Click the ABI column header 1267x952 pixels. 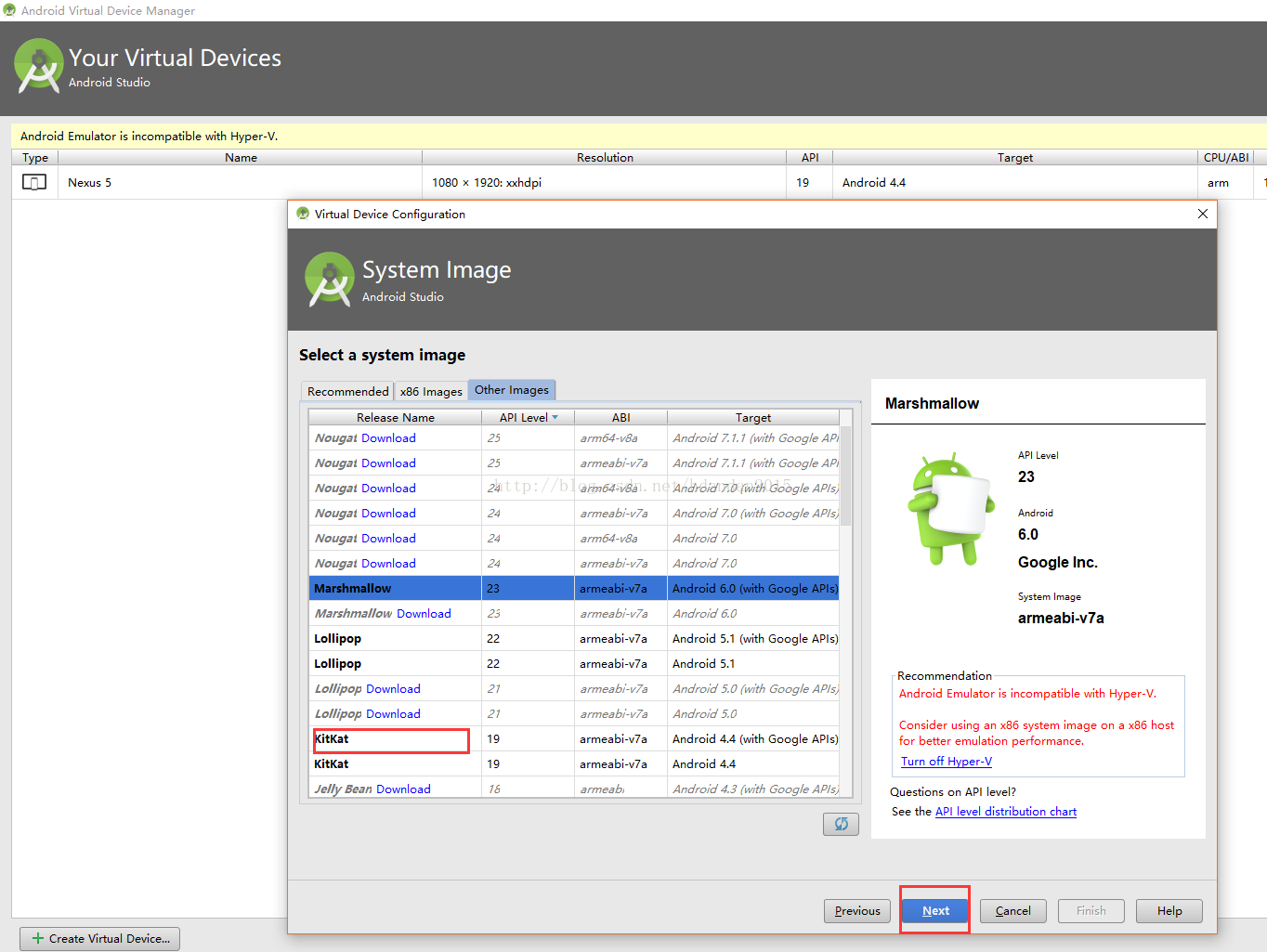(x=620, y=417)
